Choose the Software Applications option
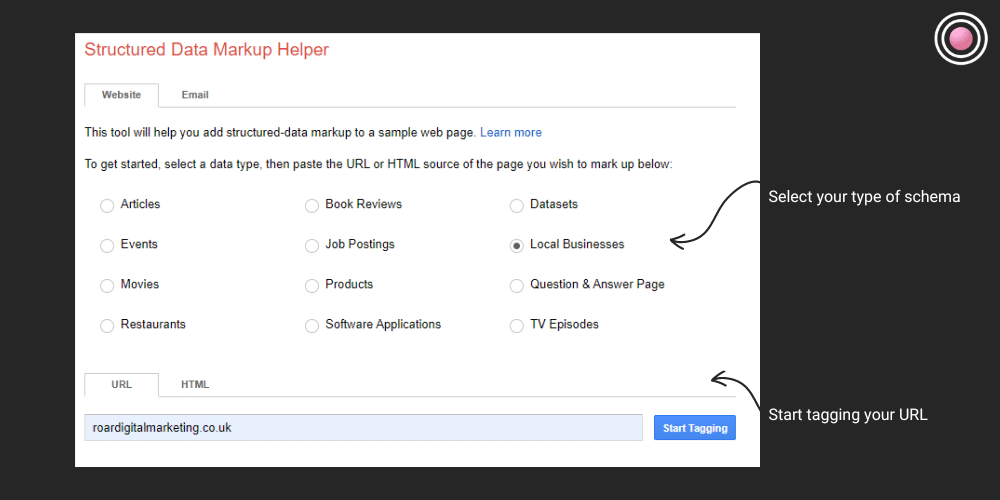The width and height of the screenshot is (1000, 500). point(312,325)
